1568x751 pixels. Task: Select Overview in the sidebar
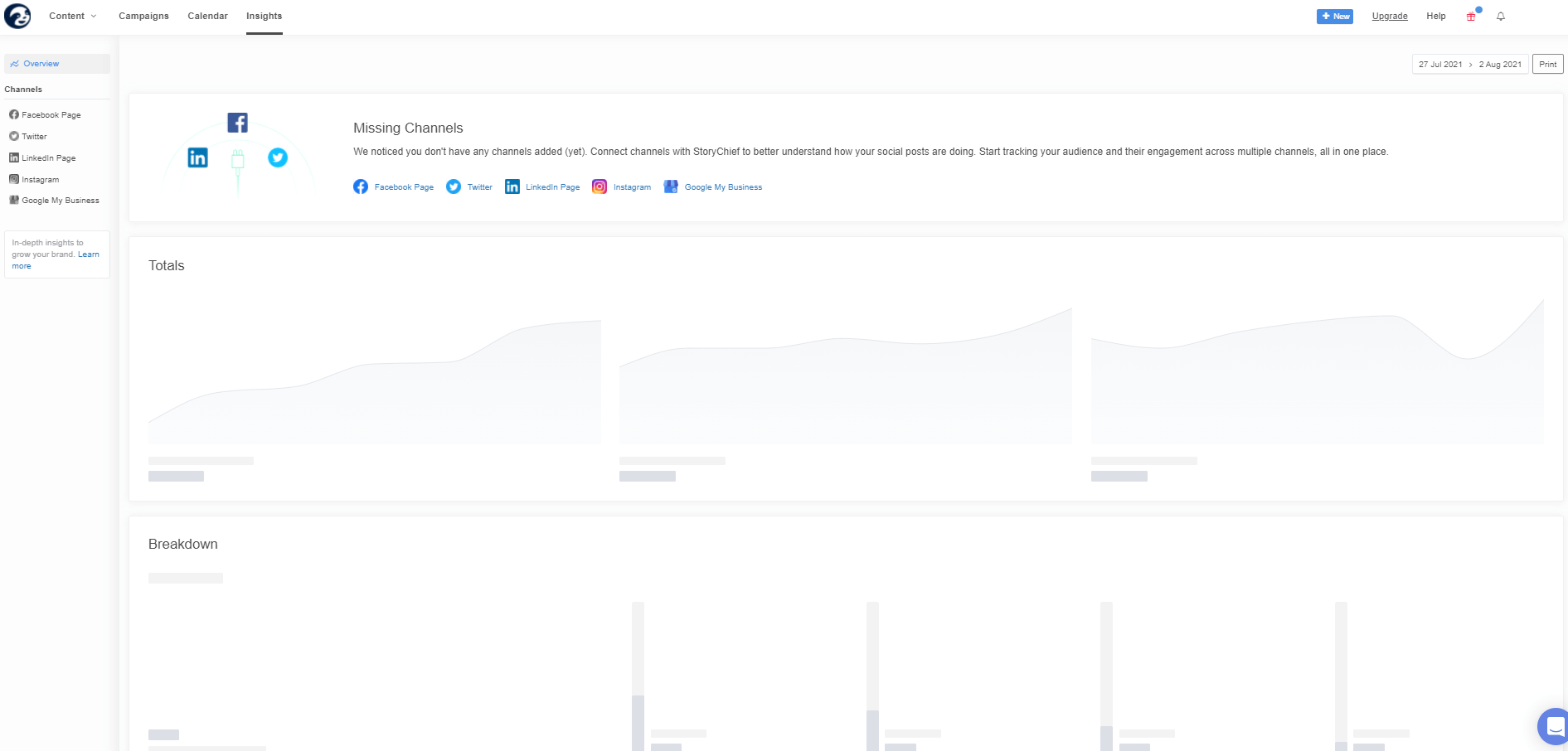41,64
